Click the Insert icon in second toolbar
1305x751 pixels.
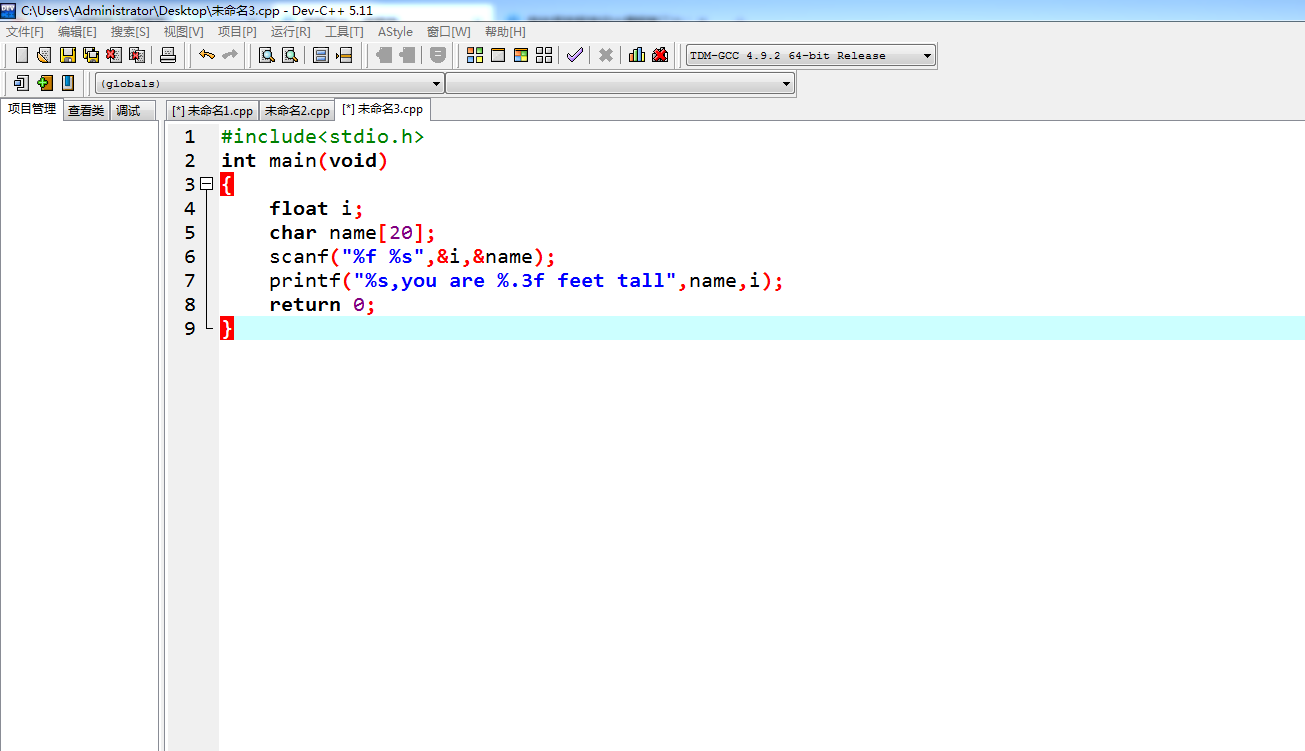pos(21,83)
